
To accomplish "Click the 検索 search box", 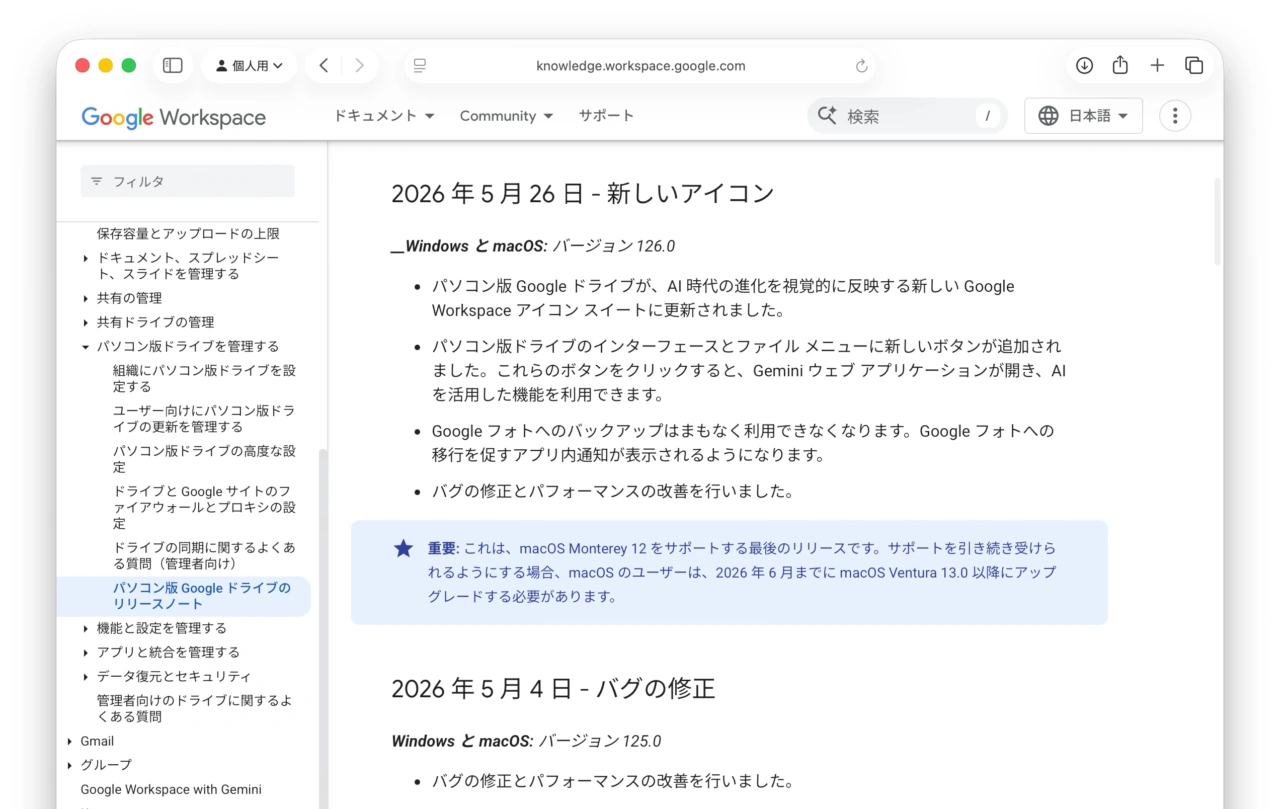I will click(908, 116).
